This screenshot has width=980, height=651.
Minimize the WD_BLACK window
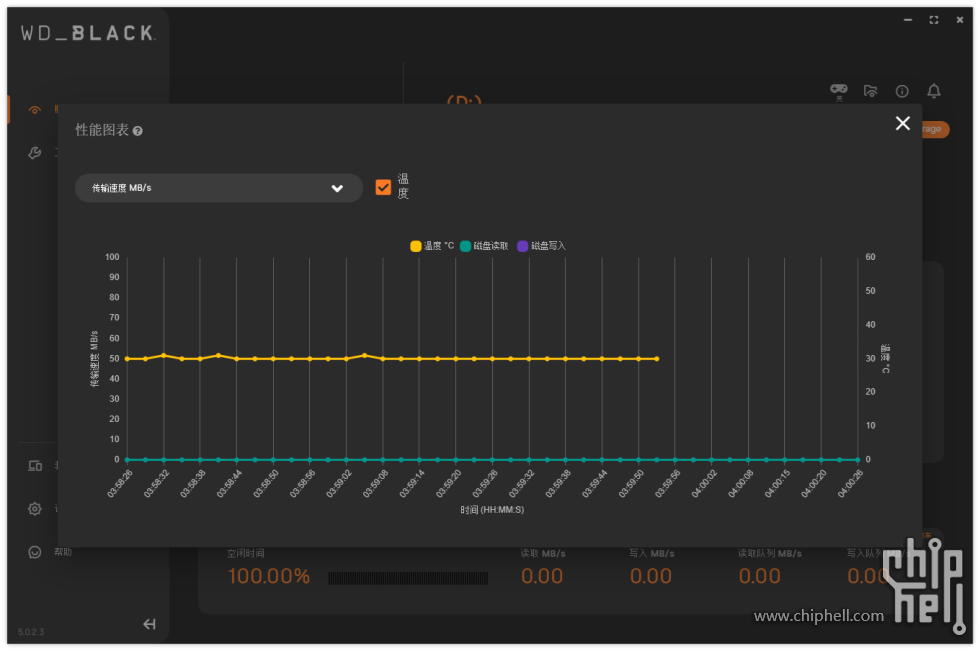908,20
